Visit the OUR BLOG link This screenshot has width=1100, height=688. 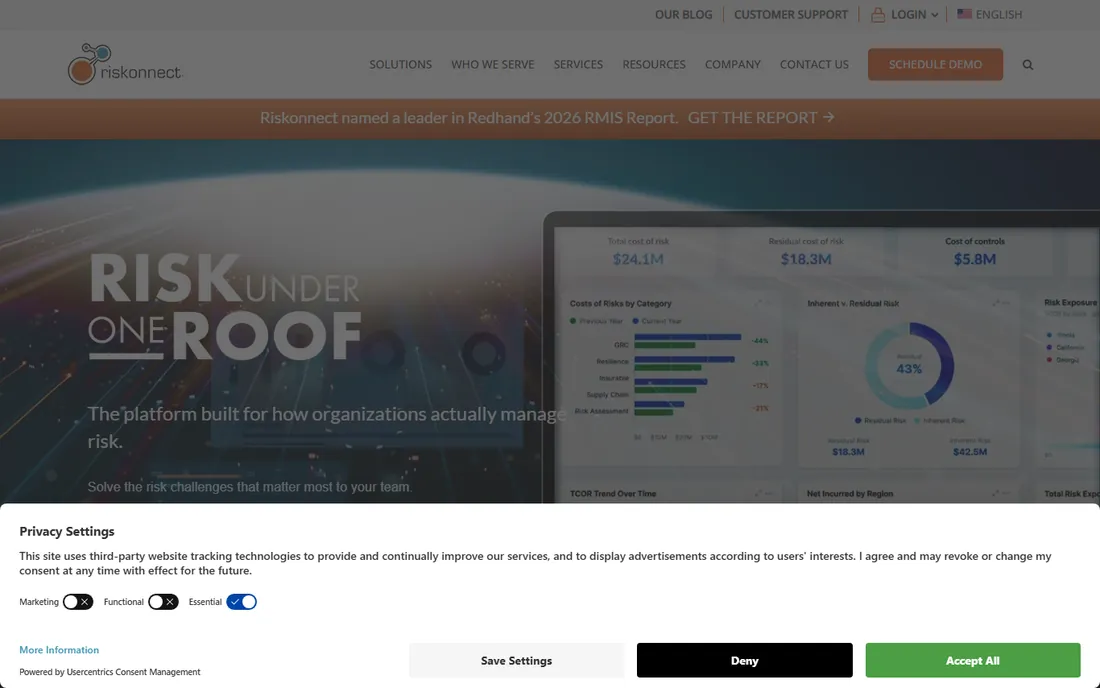coord(683,14)
